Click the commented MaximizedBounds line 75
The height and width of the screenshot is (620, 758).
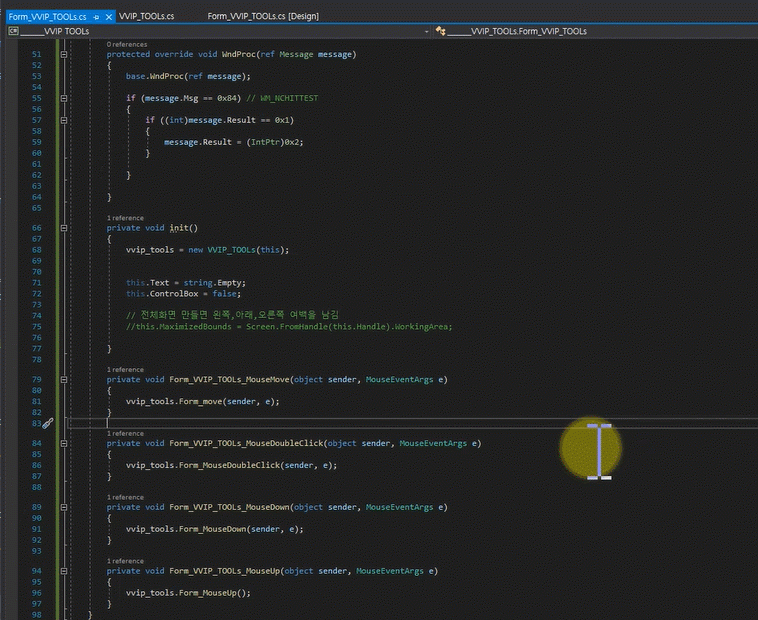pos(289,327)
